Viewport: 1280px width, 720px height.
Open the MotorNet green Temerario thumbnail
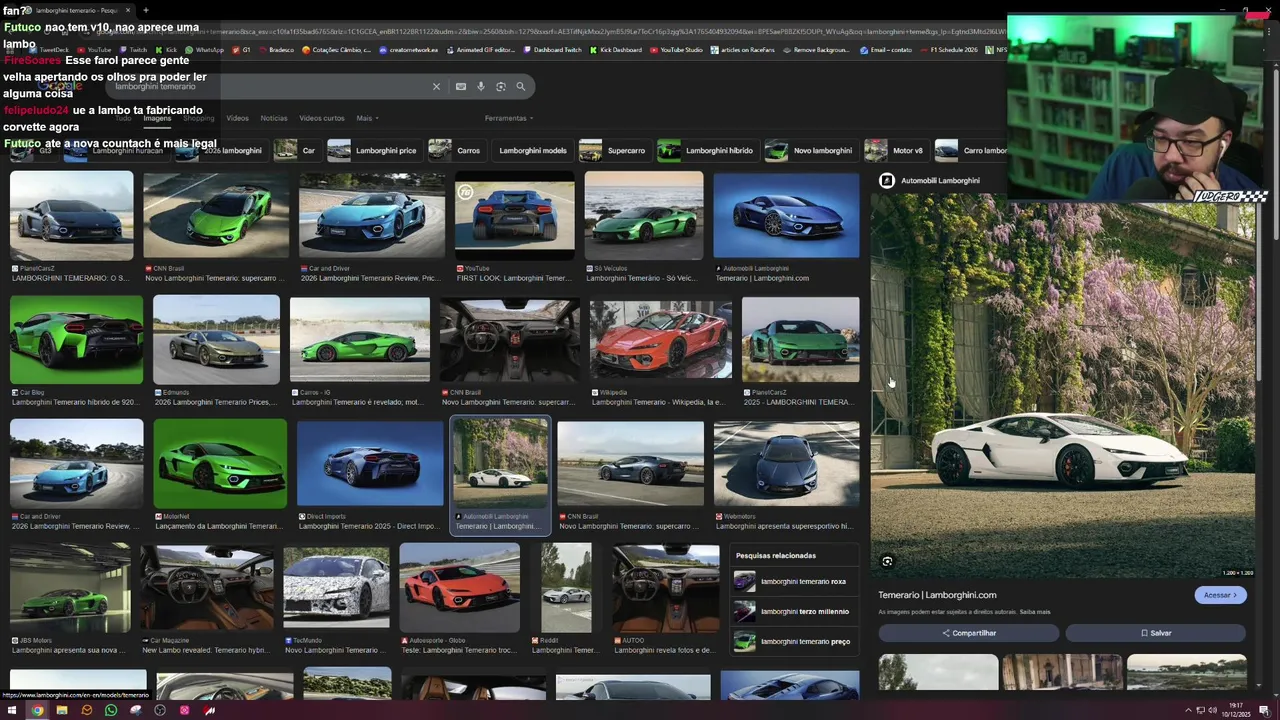pyautogui.click(x=220, y=464)
